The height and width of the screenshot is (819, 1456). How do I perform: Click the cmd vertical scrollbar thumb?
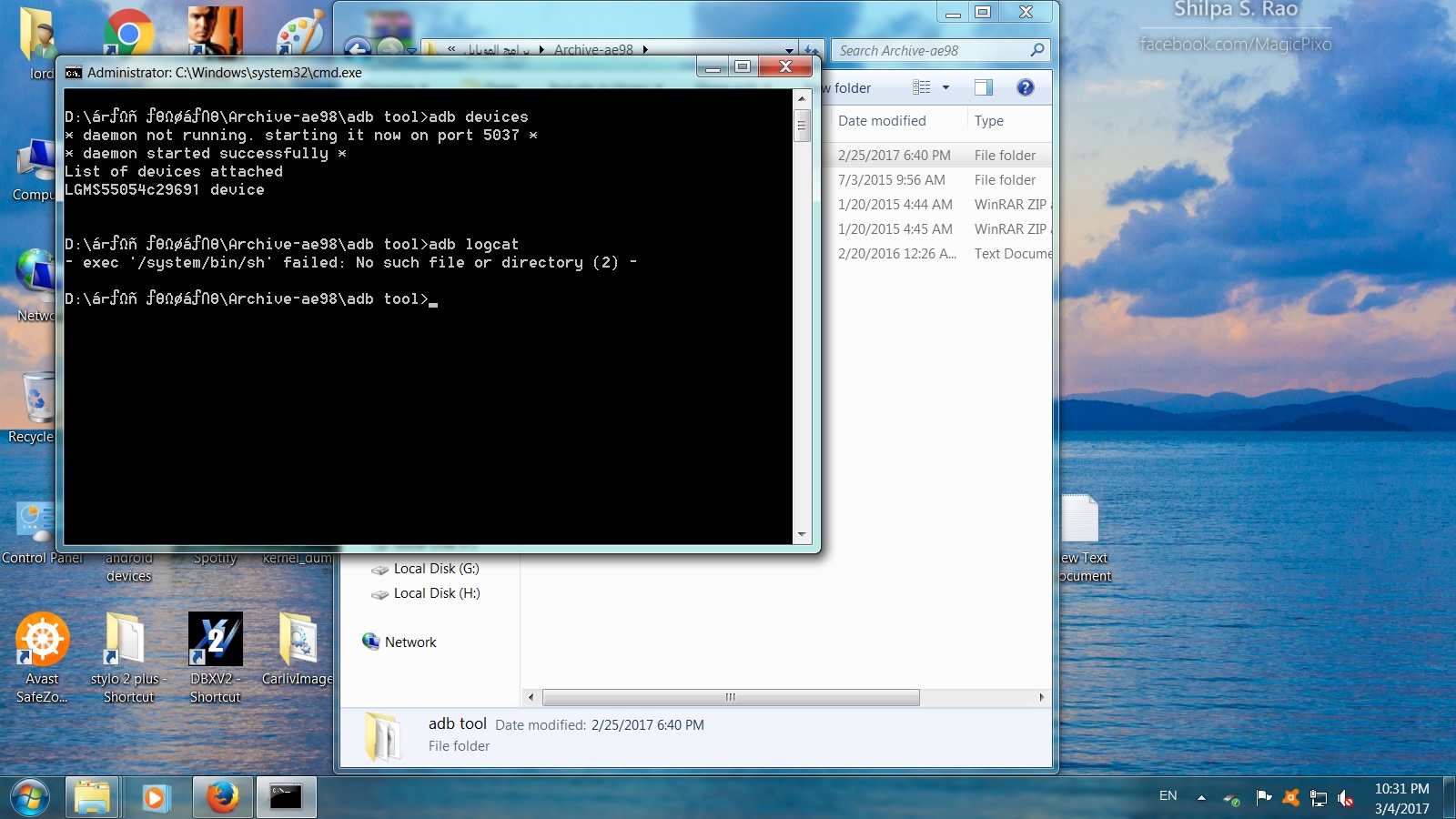coord(802,126)
